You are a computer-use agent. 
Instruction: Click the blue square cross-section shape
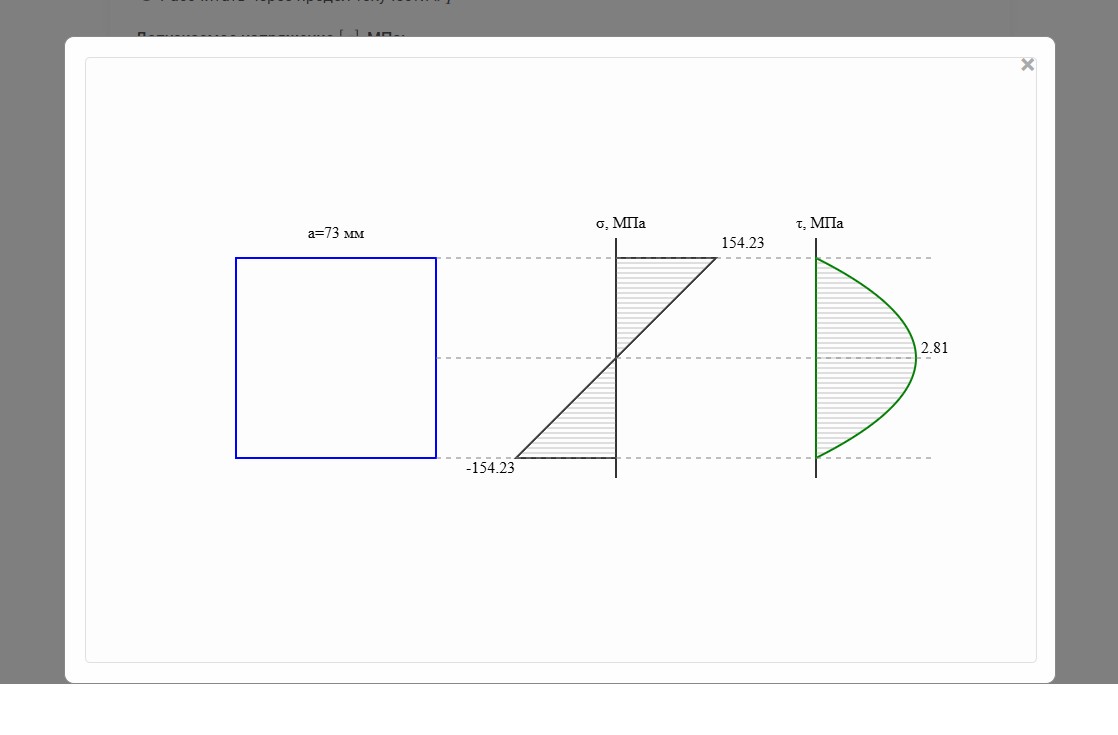tap(336, 358)
